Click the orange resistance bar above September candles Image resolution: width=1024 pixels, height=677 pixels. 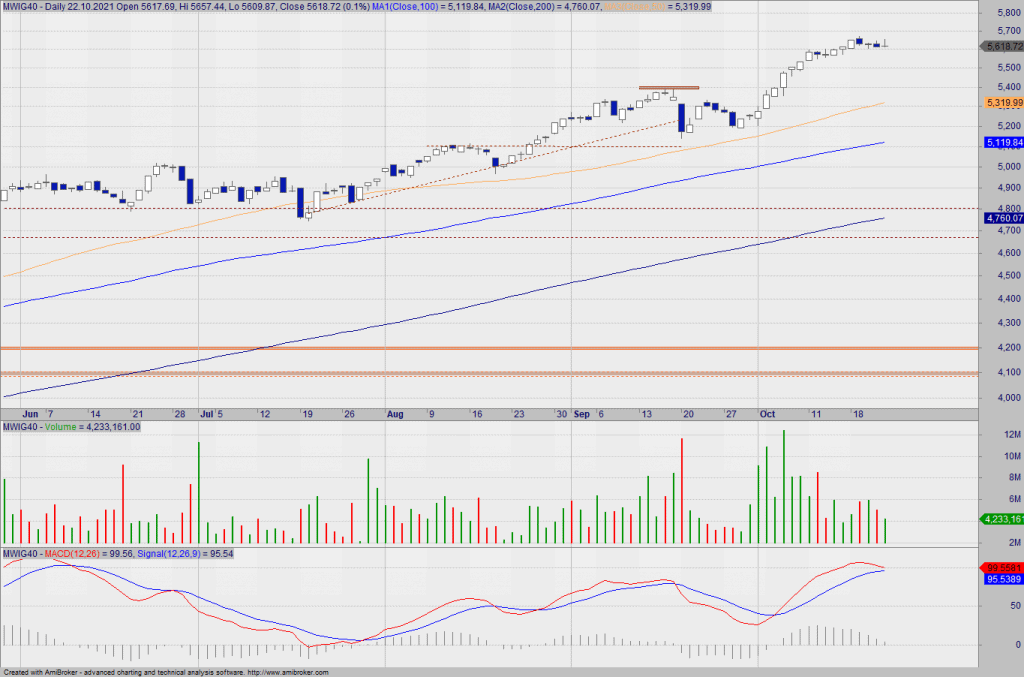[x=668, y=88]
